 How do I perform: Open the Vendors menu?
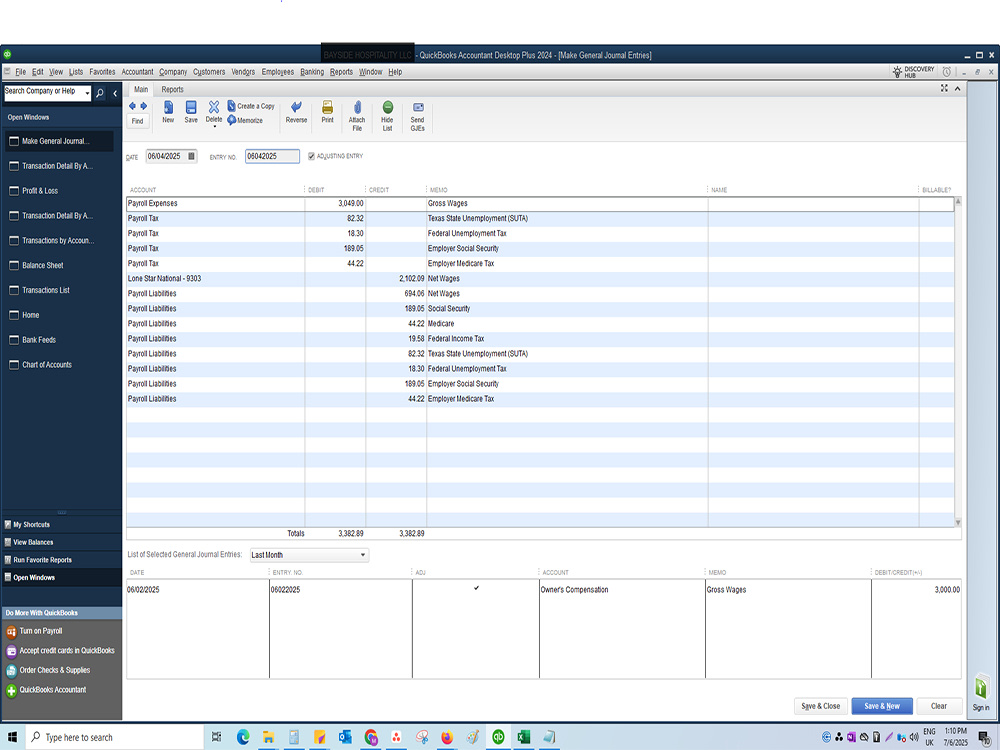point(243,72)
